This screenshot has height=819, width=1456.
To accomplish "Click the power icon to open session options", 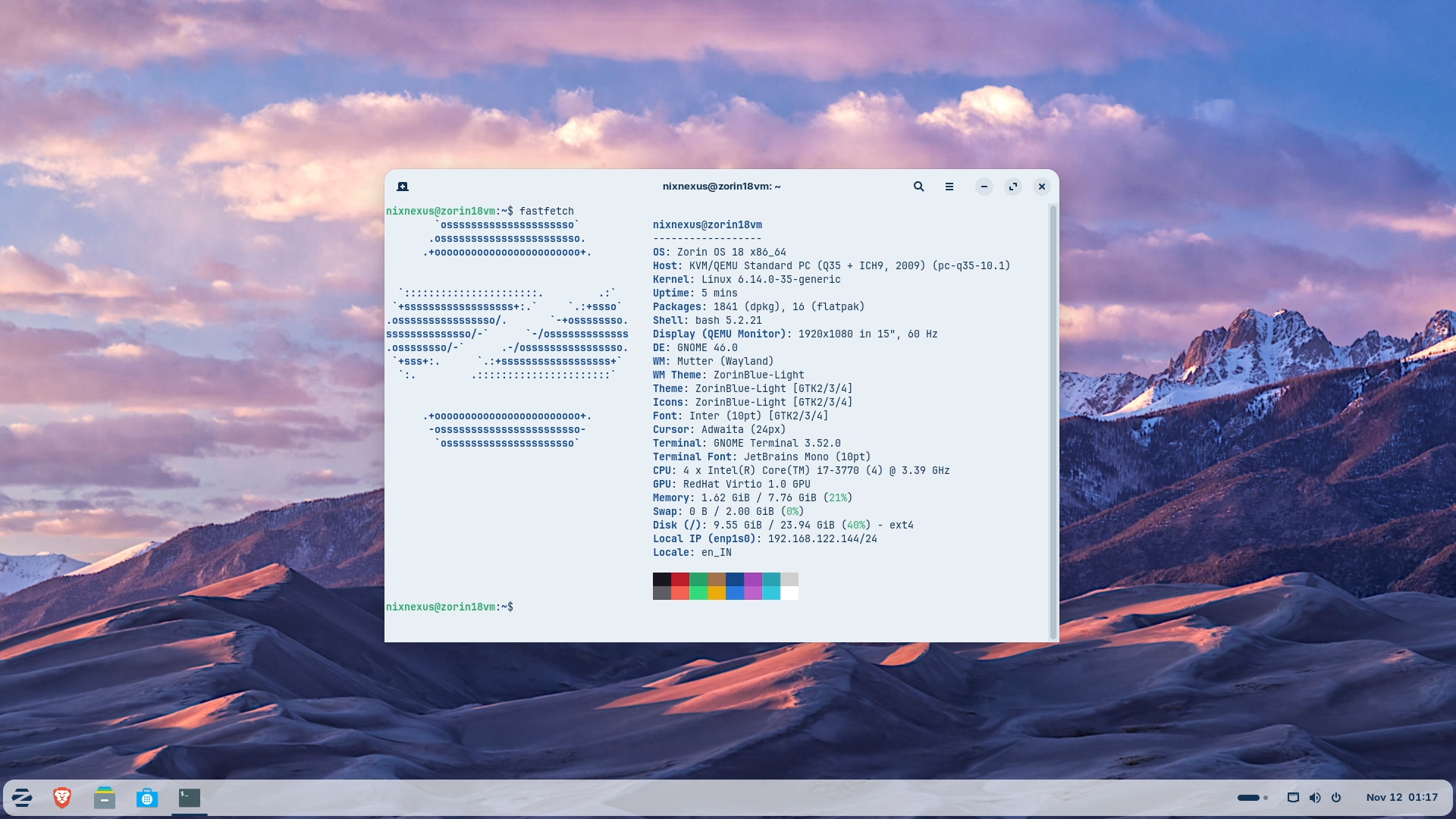I will tap(1336, 797).
